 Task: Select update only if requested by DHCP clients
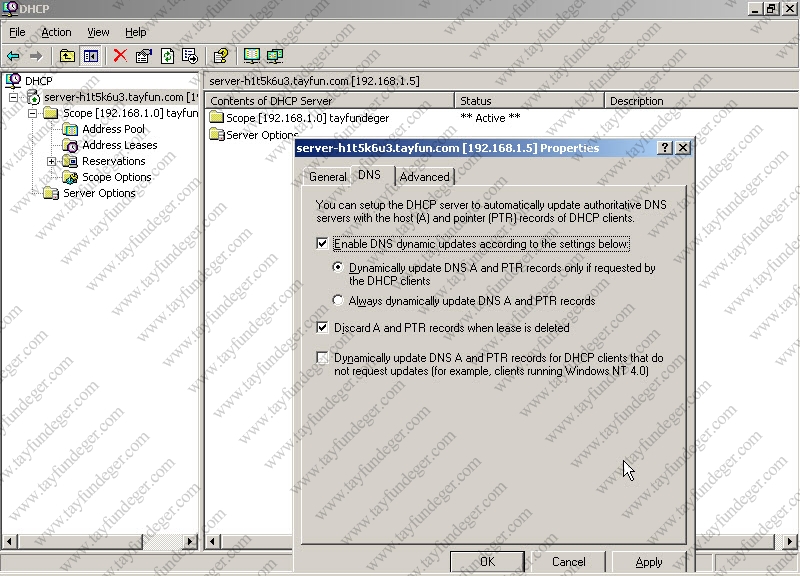tap(338, 267)
